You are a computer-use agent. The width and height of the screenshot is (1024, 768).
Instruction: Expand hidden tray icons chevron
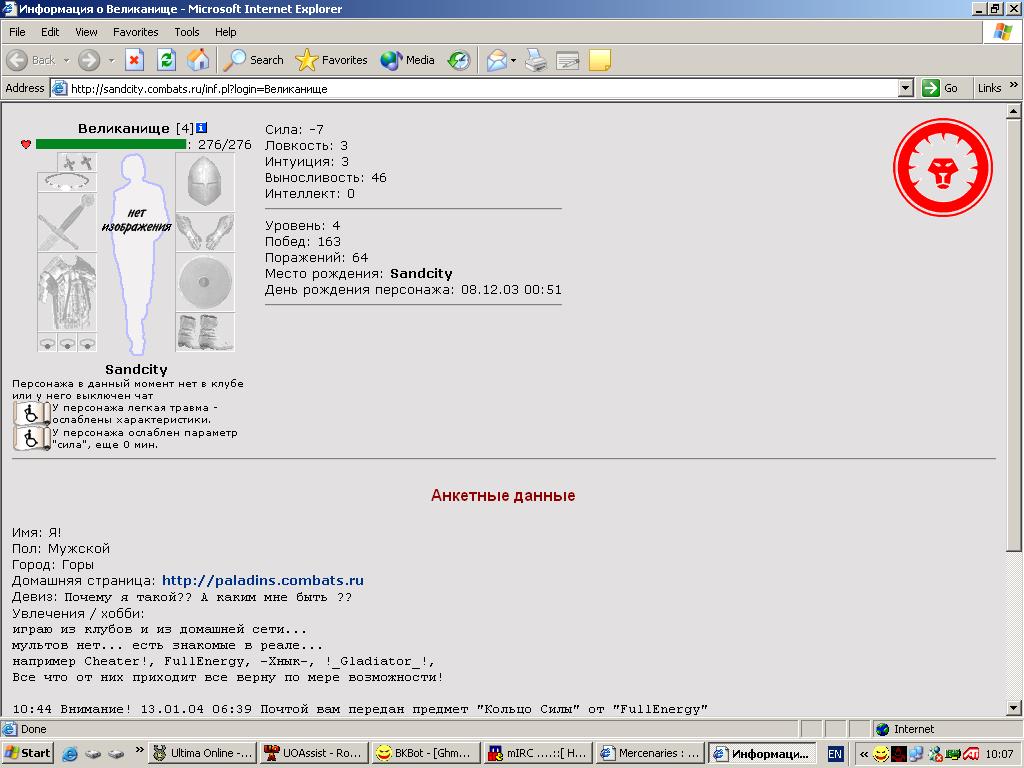pyautogui.click(x=863, y=754)
